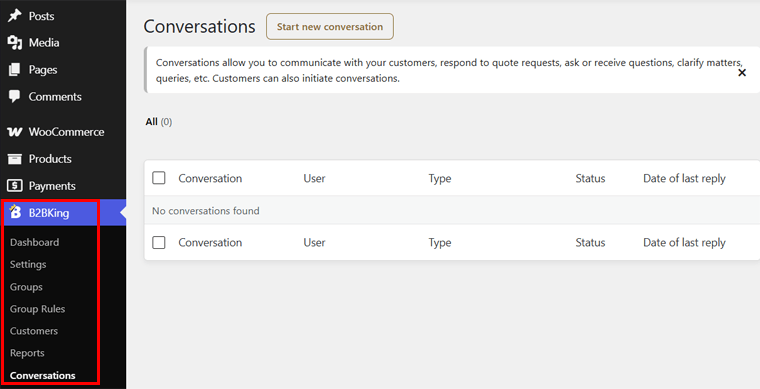Click the Status label in table footer
Viewport: 760px width, 389px height.
(x=590, y=243)
